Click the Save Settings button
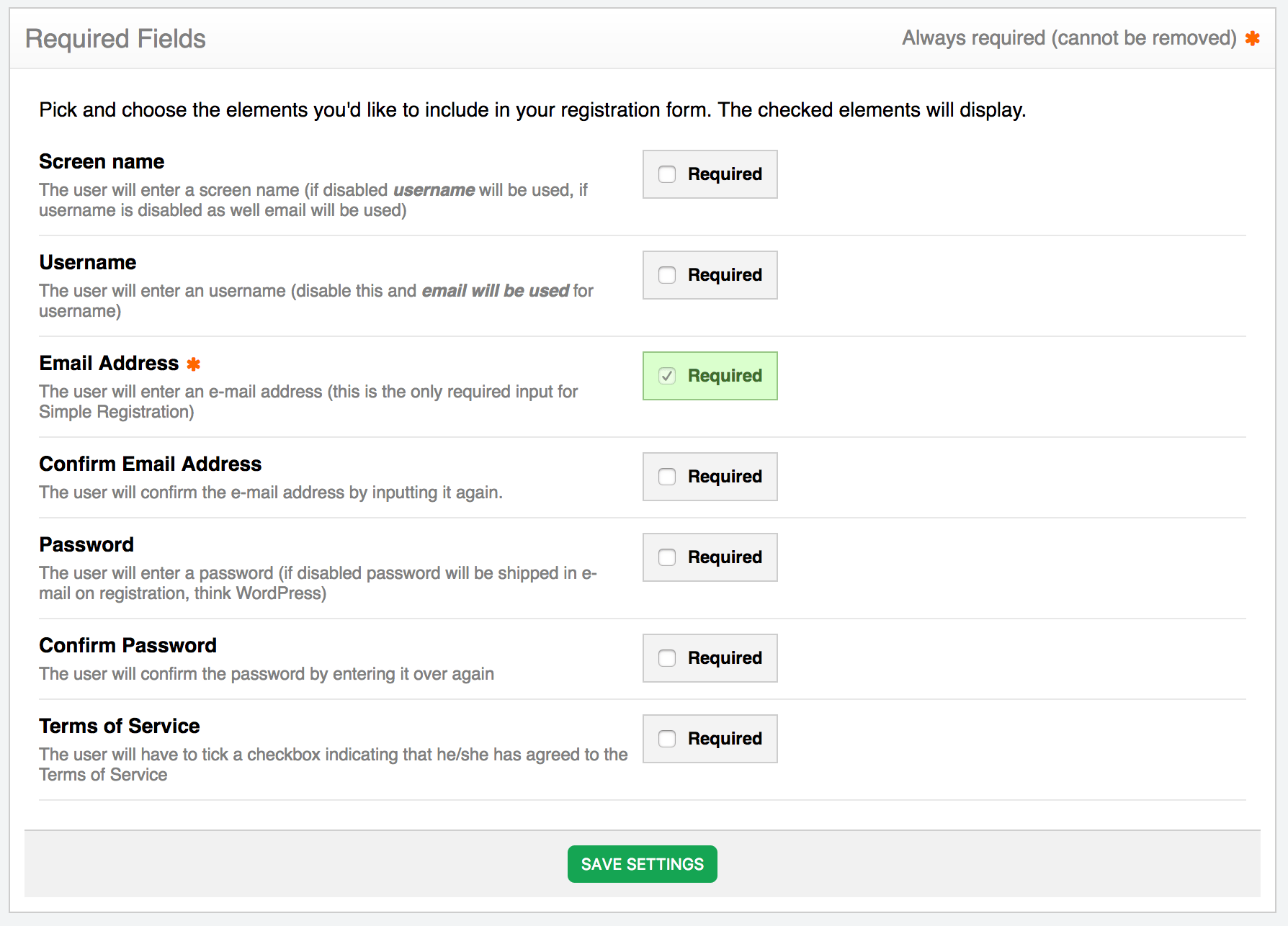 point(643,864)
